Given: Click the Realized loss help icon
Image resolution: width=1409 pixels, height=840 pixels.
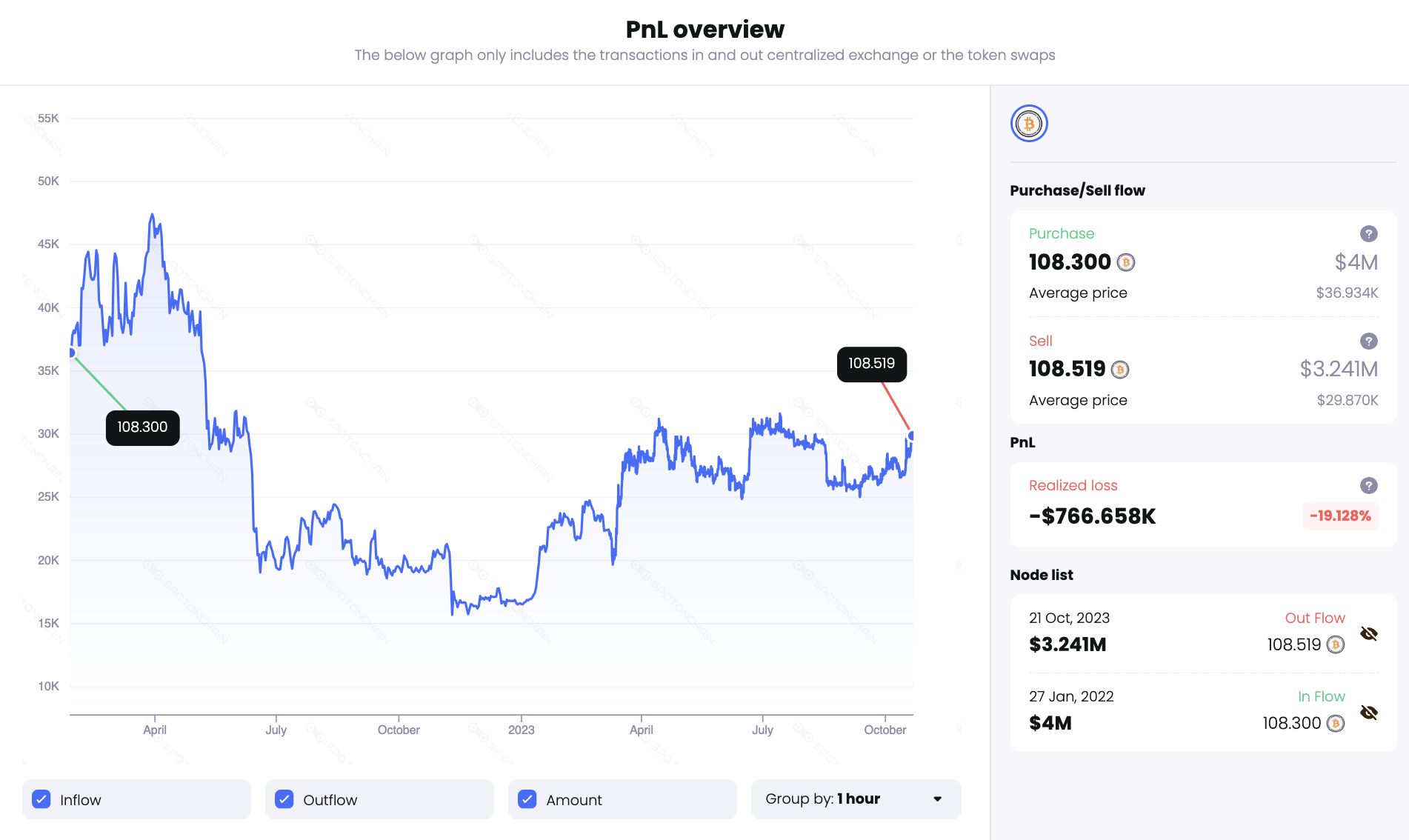Looking at the screenshot, I should point(1368,486).
